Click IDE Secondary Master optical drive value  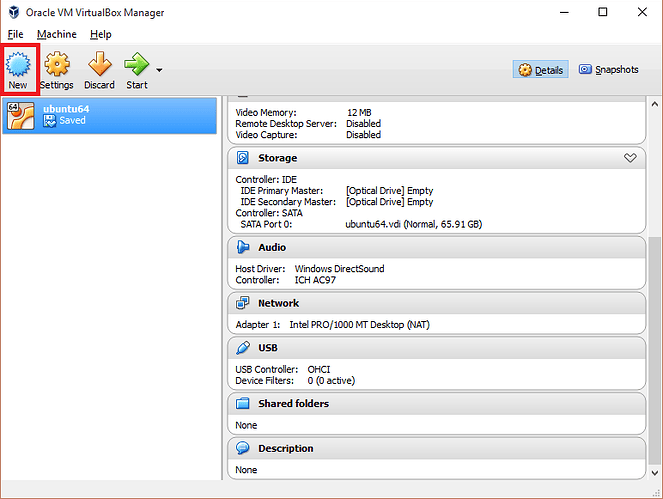[389, 202]
